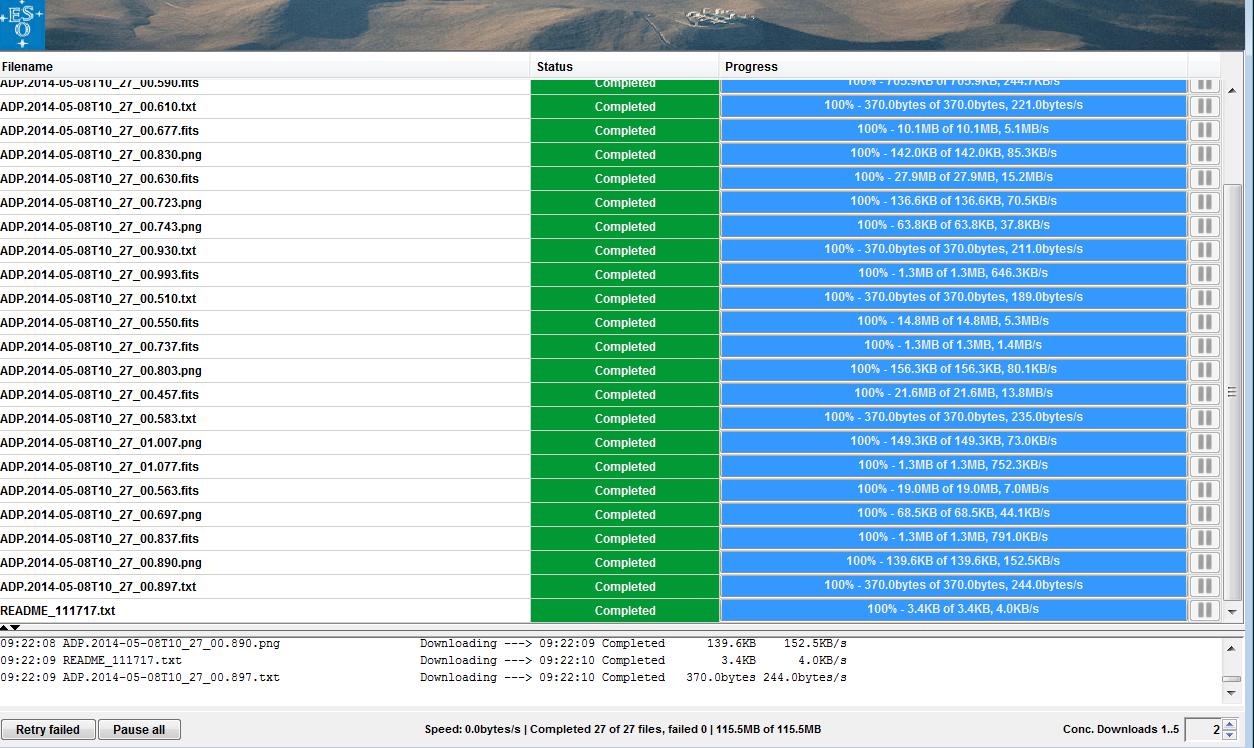1254x748 pixels.
Task: Increase concurrent downloads with up arrow
Action: (1230, 724)
